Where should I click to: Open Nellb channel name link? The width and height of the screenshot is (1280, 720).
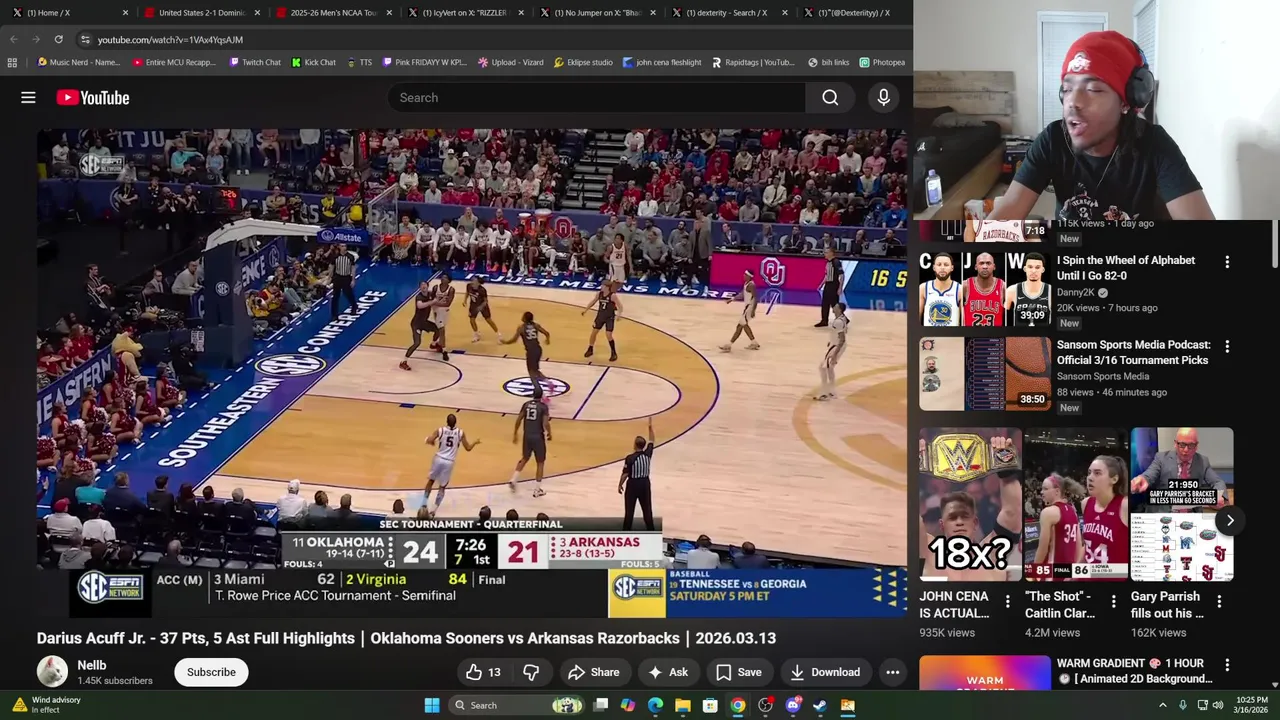(92, 665)
